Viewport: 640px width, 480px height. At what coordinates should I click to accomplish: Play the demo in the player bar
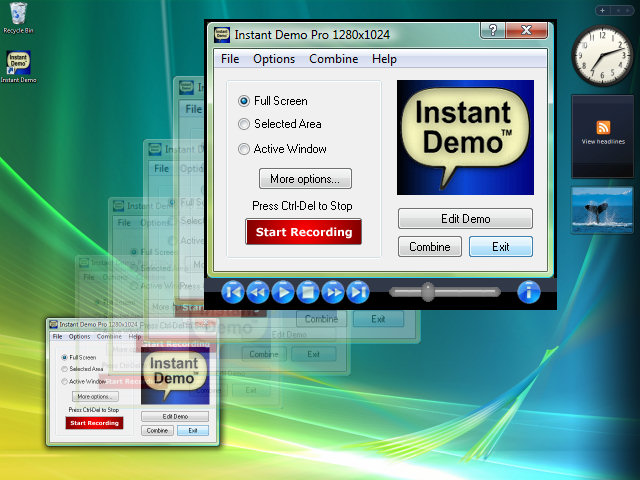[283, 292]
